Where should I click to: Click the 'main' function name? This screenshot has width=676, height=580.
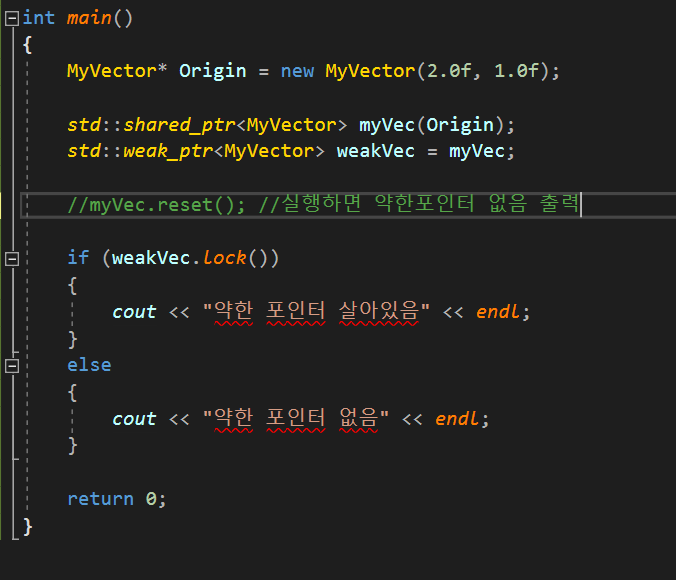click(x=89, y=18)
